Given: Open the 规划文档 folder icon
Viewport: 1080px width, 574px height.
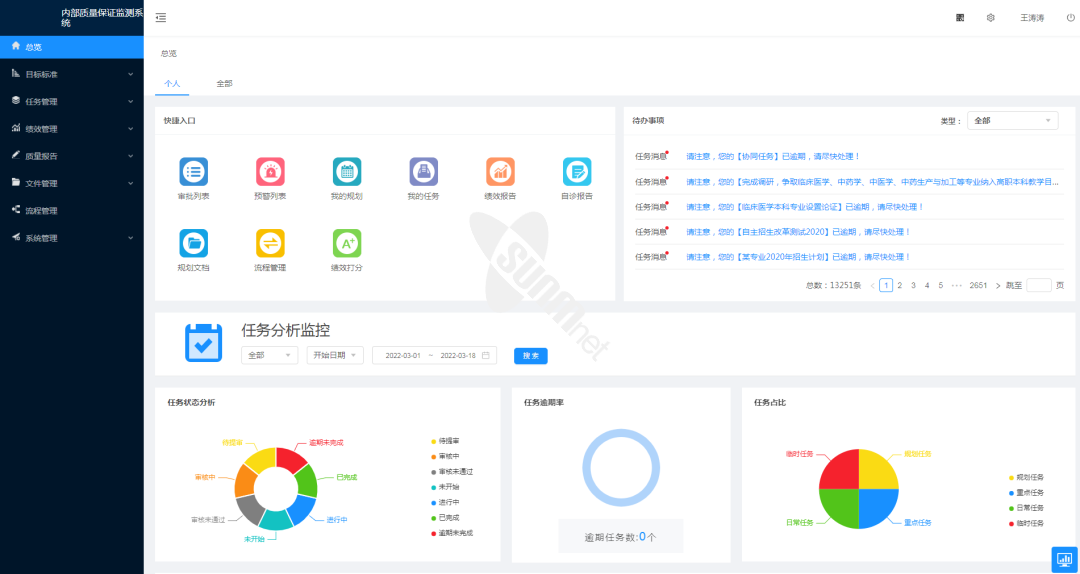Looking at the screenshot, I should tap(194, 243).
